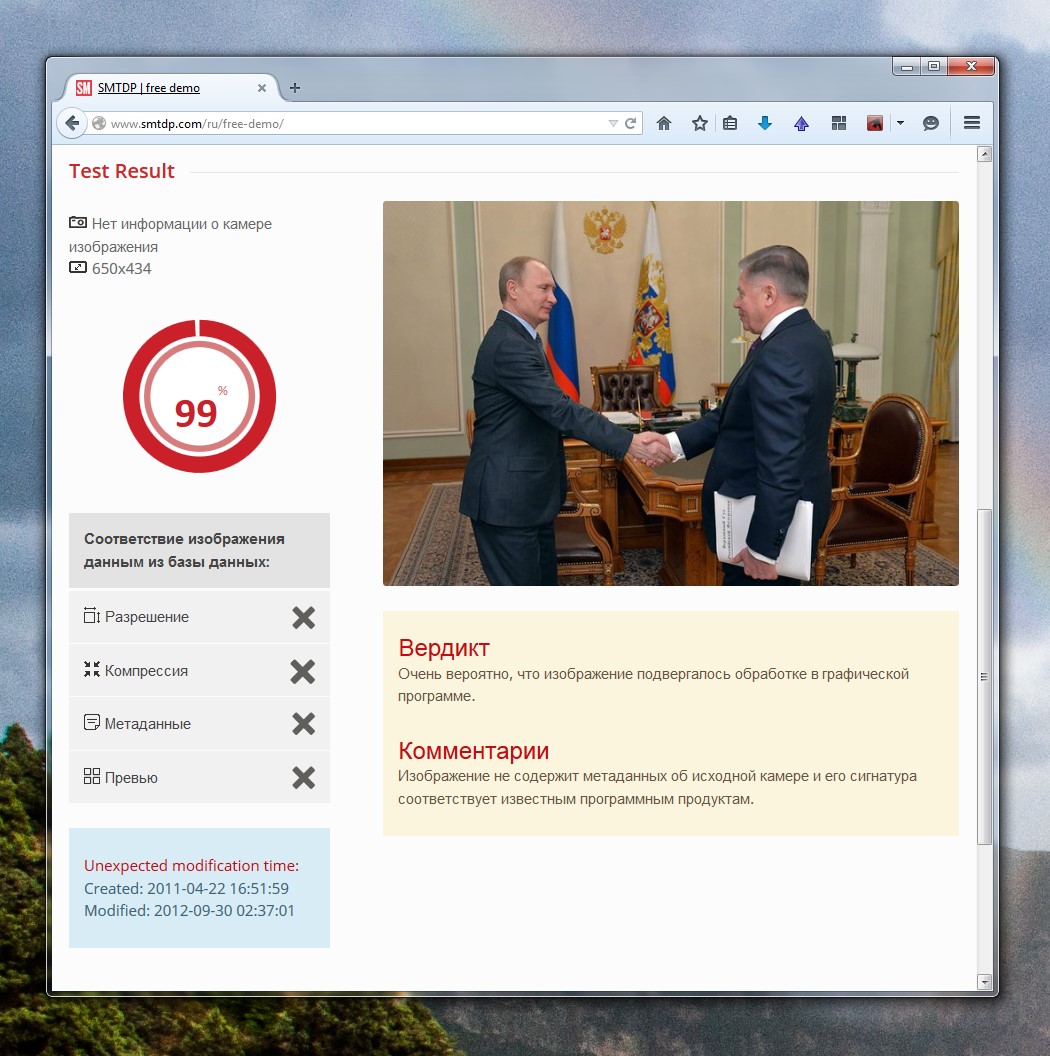Open the tile view panel icon dropdown
The height and width of the screenshot is (1056, 1050).
(x=838, y=122)
